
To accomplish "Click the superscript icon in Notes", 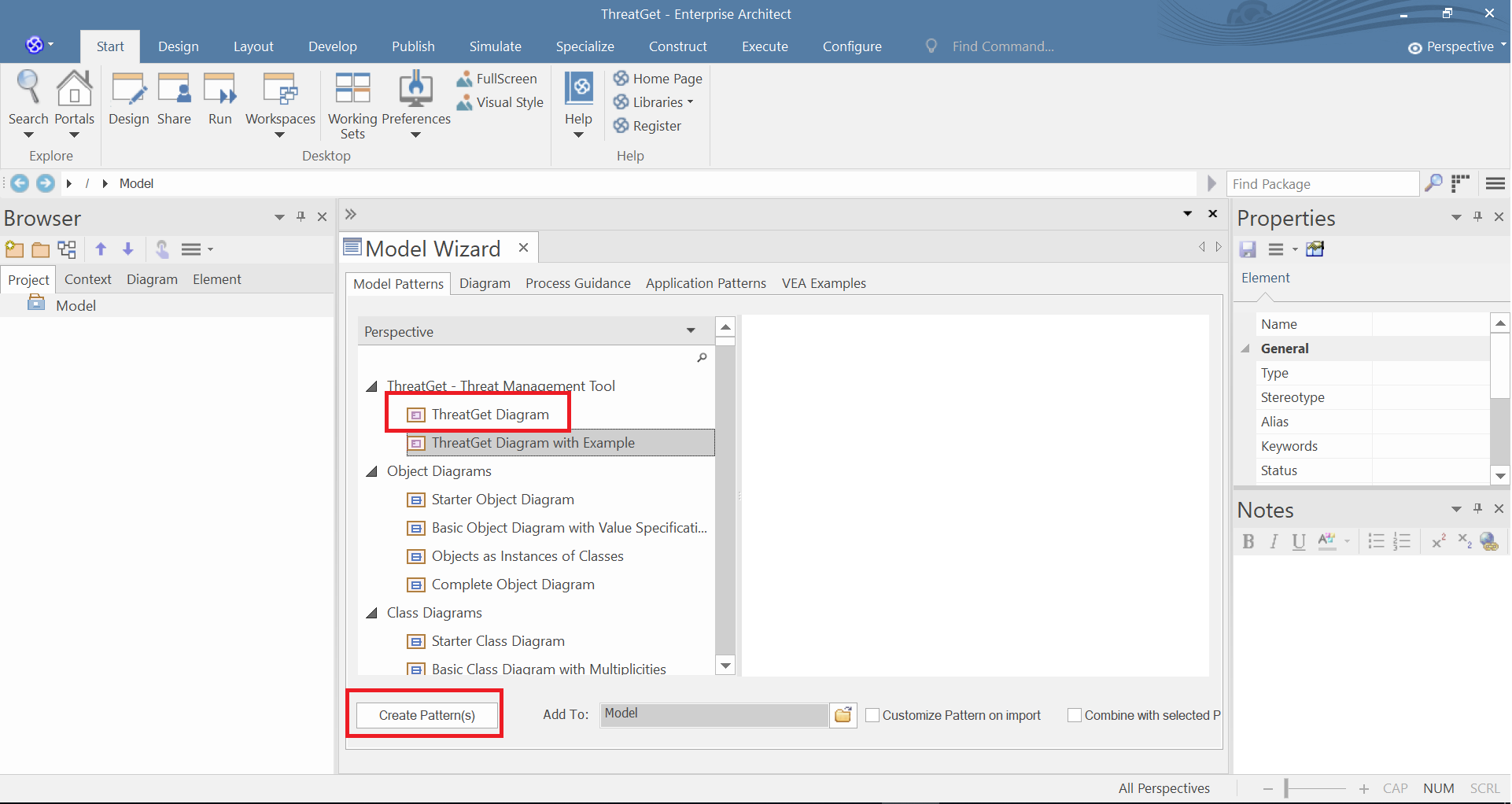I will tap(1439, 540).
